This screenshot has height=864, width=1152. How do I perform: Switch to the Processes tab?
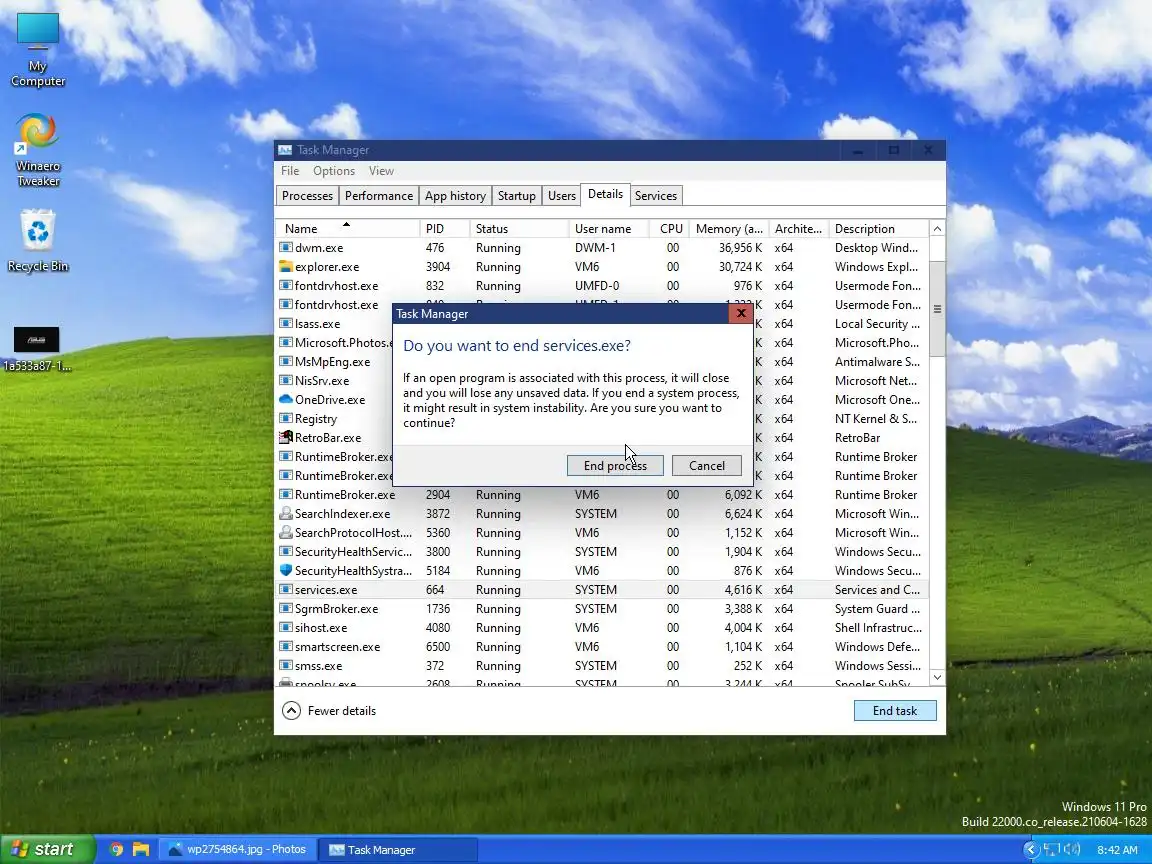307,195
